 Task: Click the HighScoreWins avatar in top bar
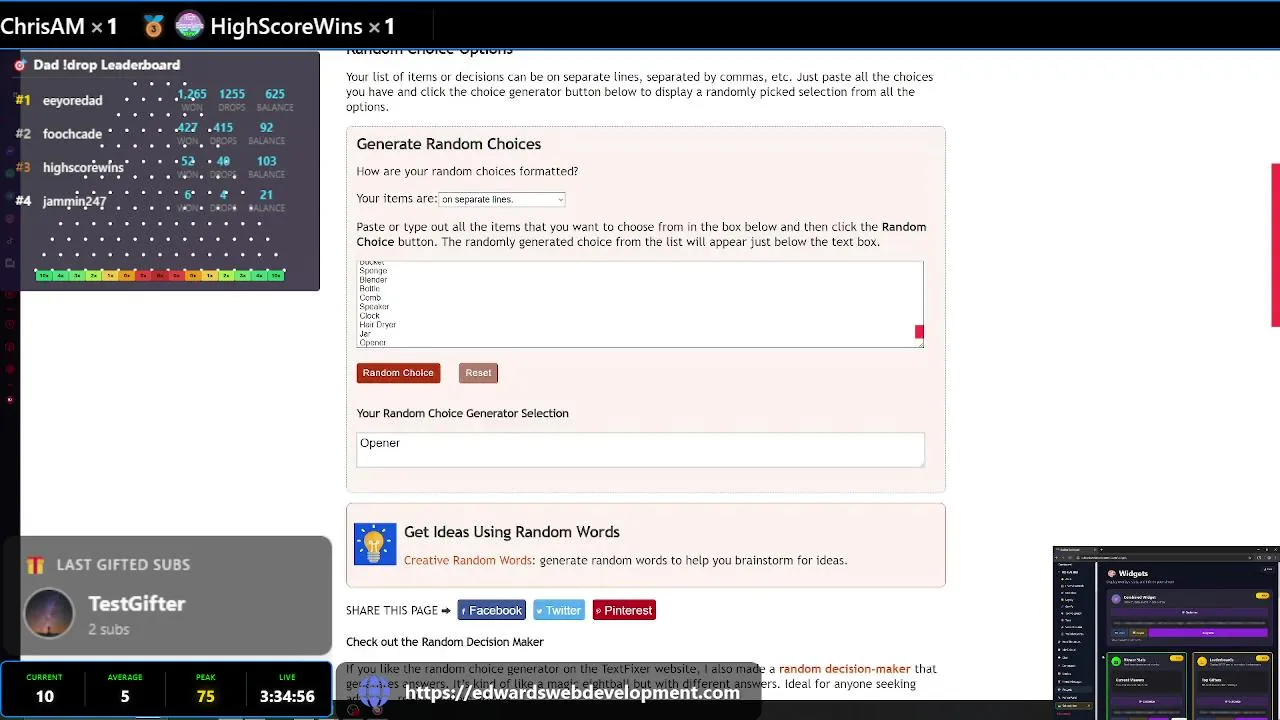[189, 26]
